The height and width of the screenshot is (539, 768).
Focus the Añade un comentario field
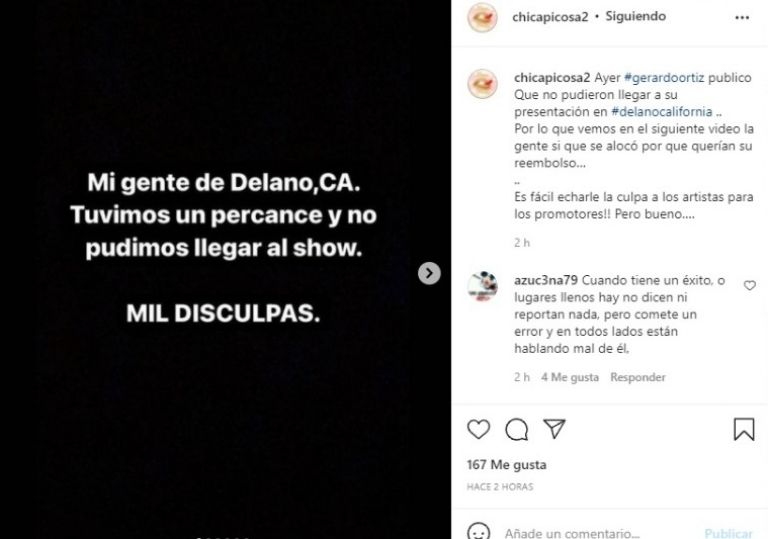click(x=598, y=533)
